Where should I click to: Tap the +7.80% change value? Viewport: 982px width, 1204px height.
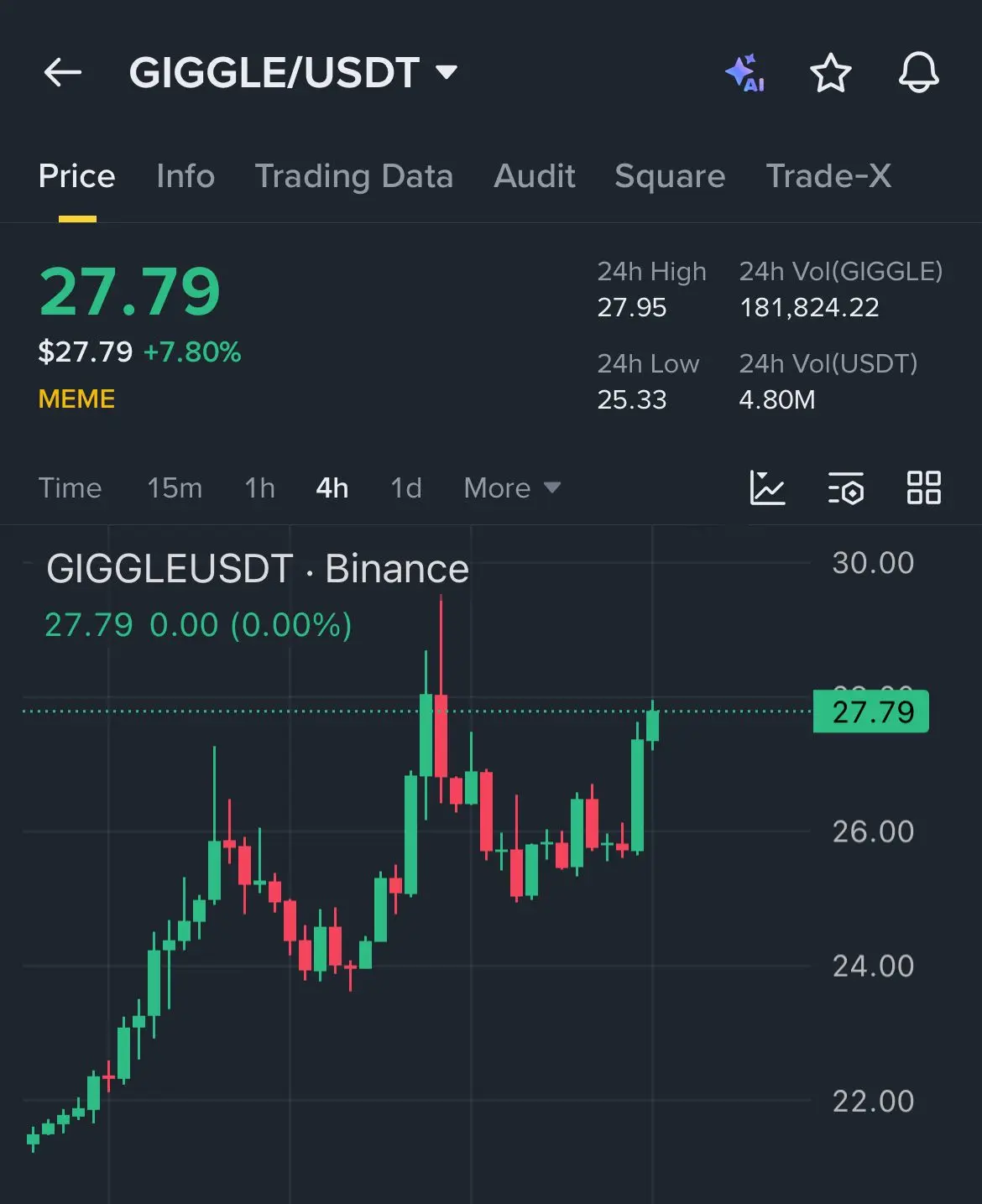(x=192, y=352)
